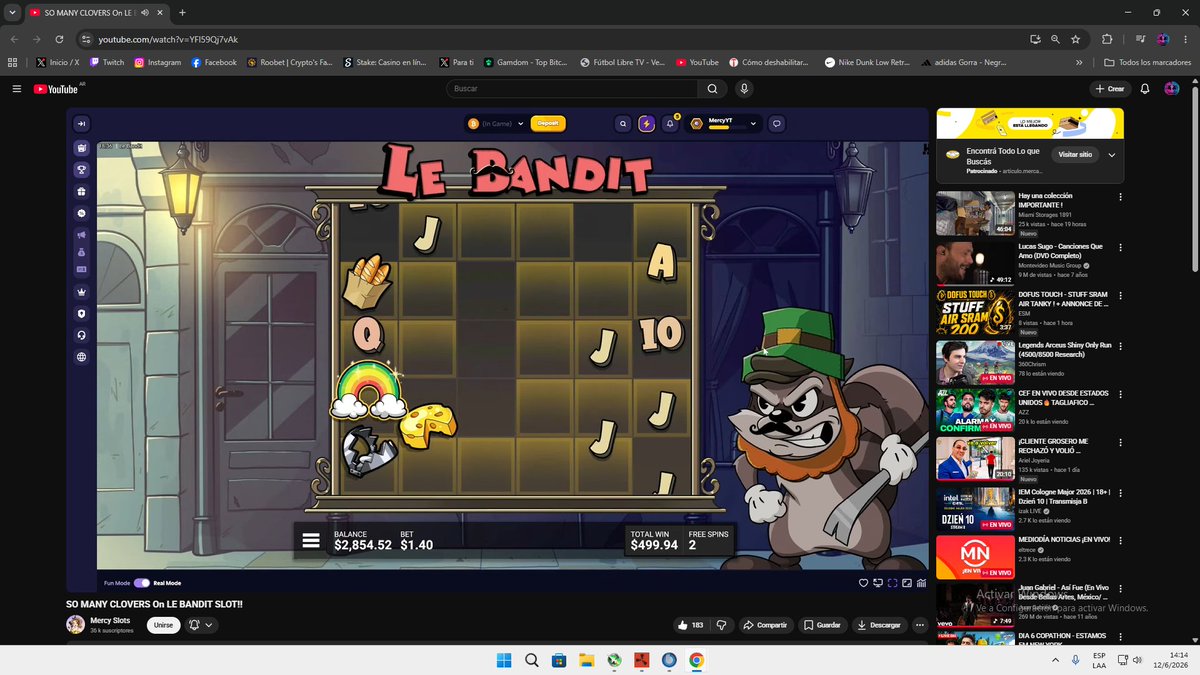Click the shield icon in casino sidebar

pos(81,313)
